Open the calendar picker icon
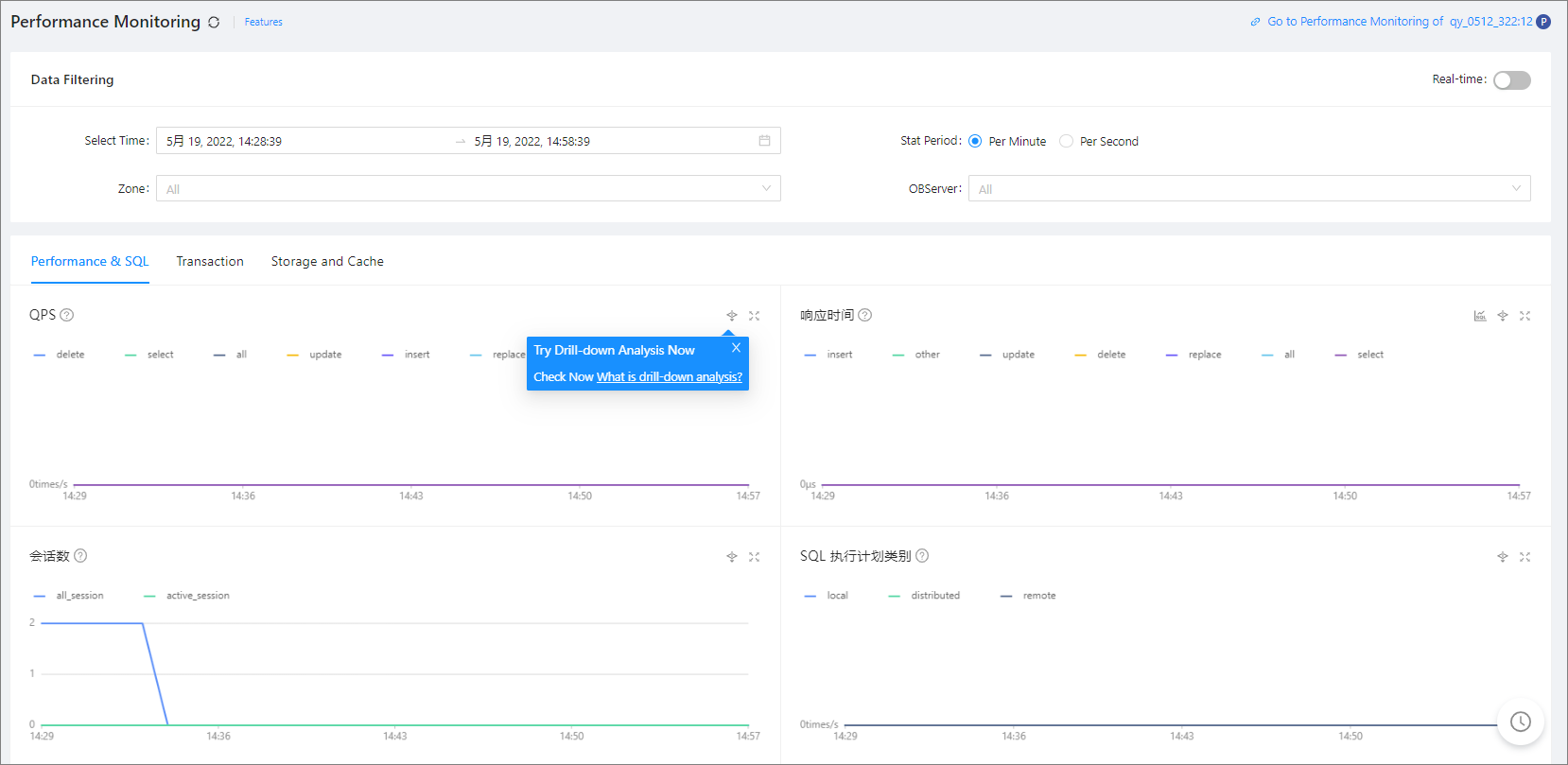 pyautogui.click(x=764, y=141)
